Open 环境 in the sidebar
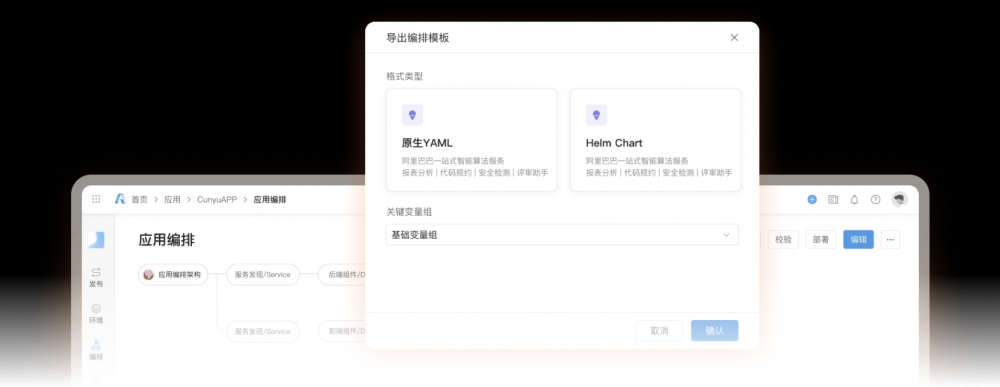The height and width of the screenshot is (387, 1000). (96, 314)
